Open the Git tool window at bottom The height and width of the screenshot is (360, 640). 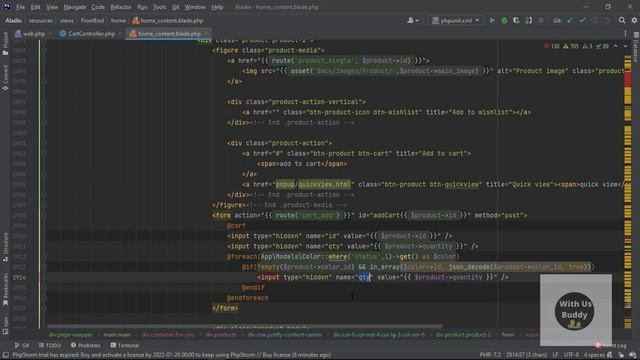click(22, 345)
